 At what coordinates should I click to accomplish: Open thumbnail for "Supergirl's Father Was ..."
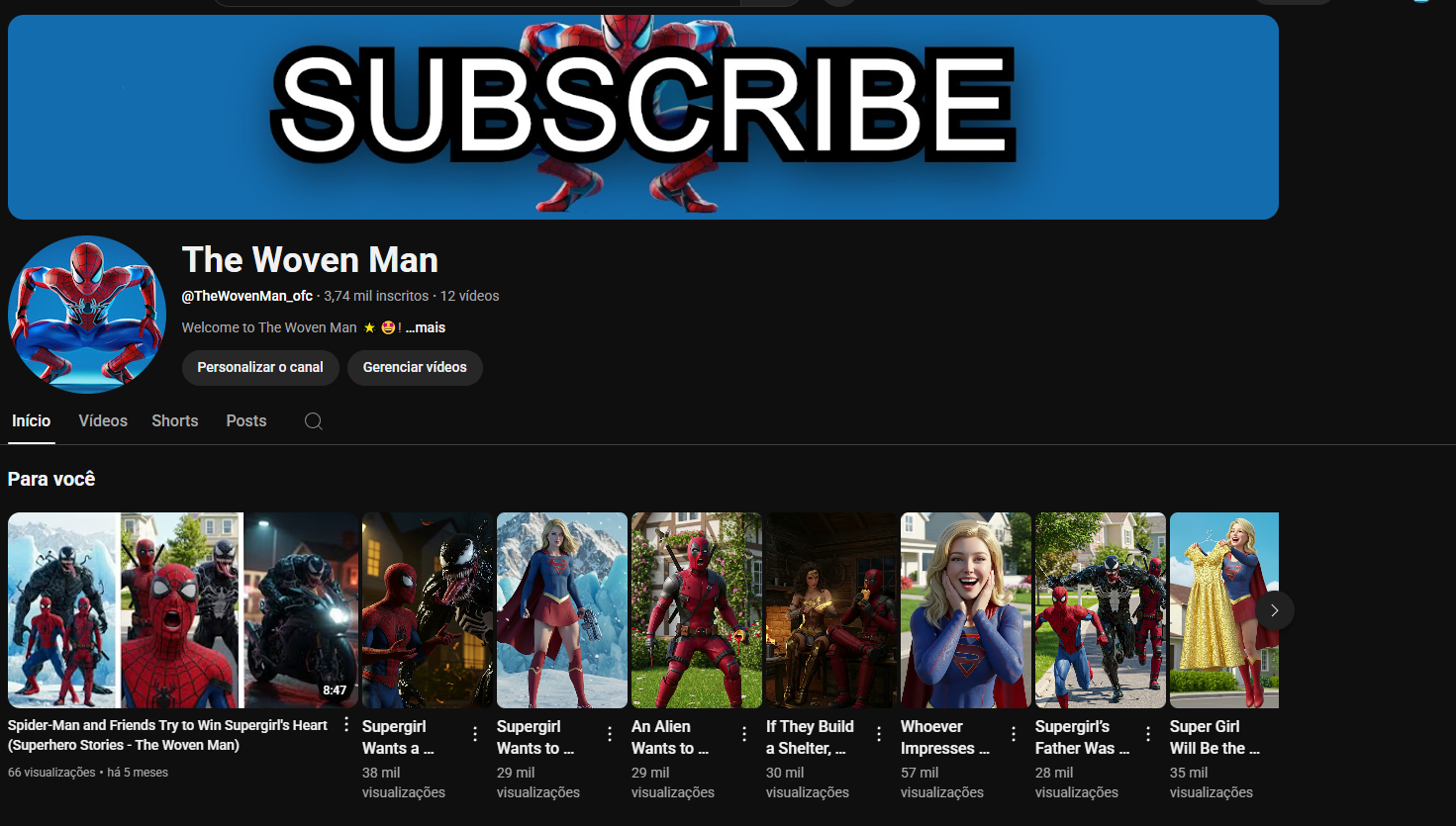(x=1101, y=610)
